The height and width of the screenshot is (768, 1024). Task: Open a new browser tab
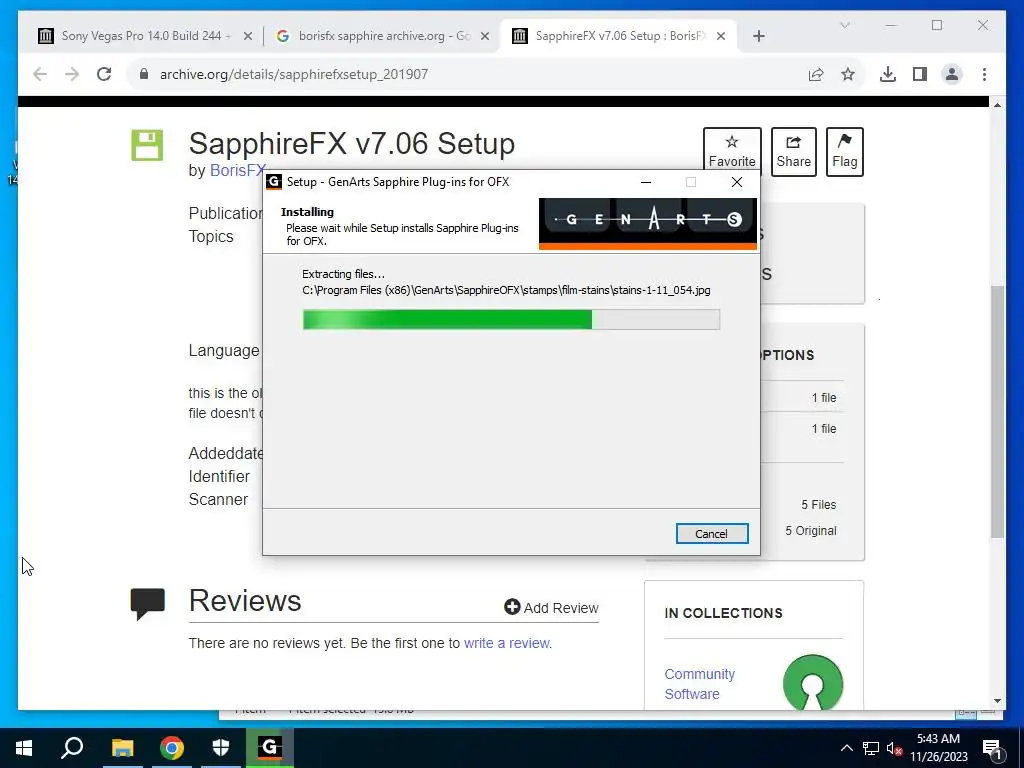pyautogui.click(x=758, y=36)
